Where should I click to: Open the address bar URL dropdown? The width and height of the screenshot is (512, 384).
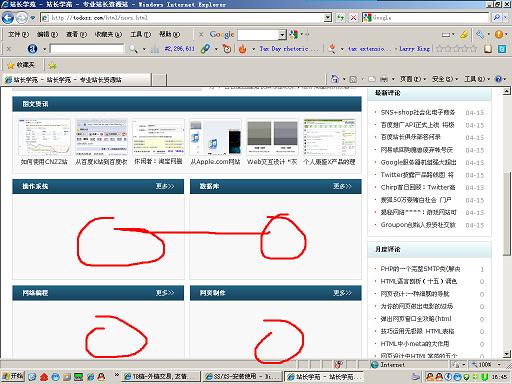click(328, 17)
